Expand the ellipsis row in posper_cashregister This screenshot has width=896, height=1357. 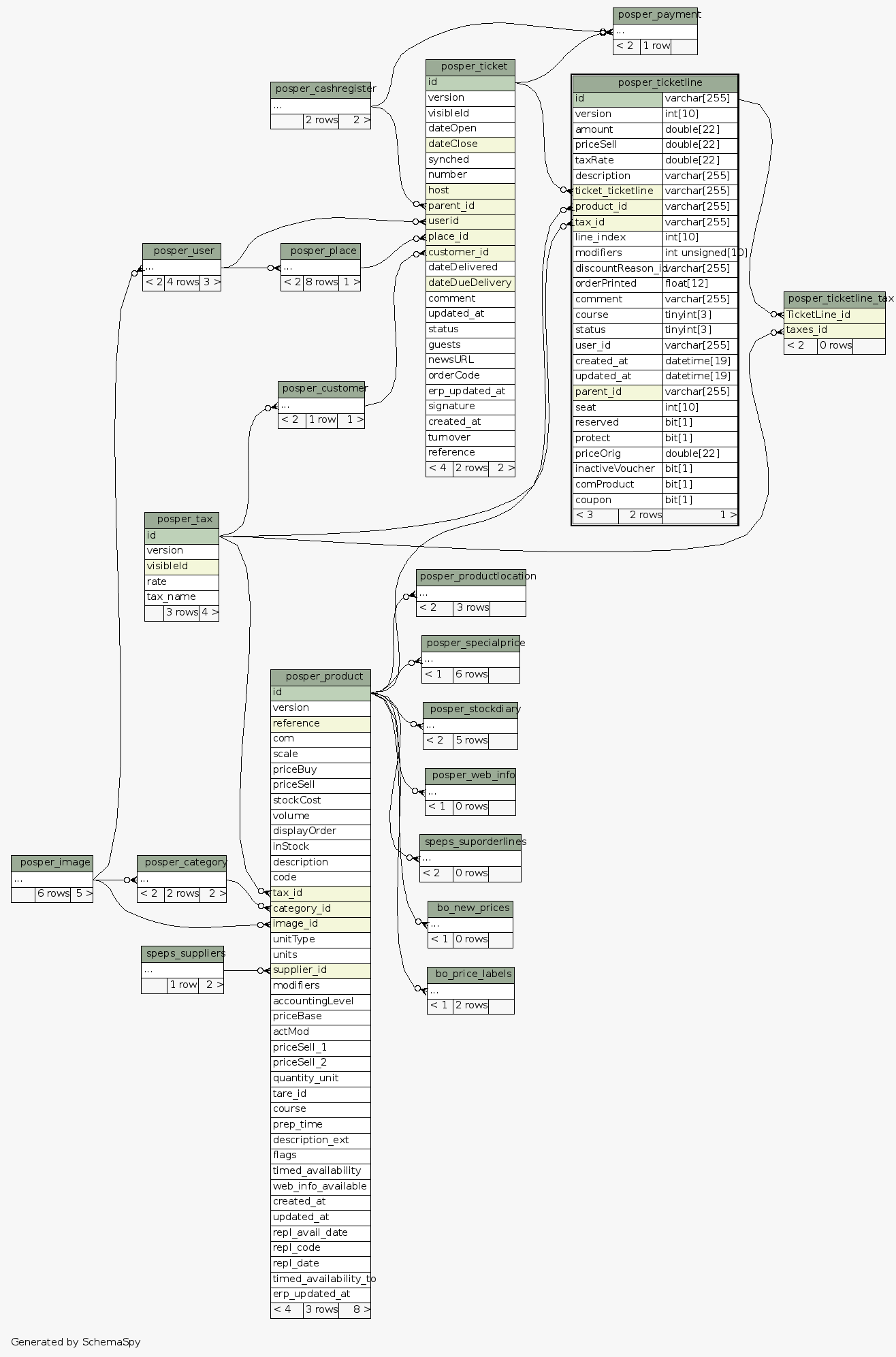321,106
